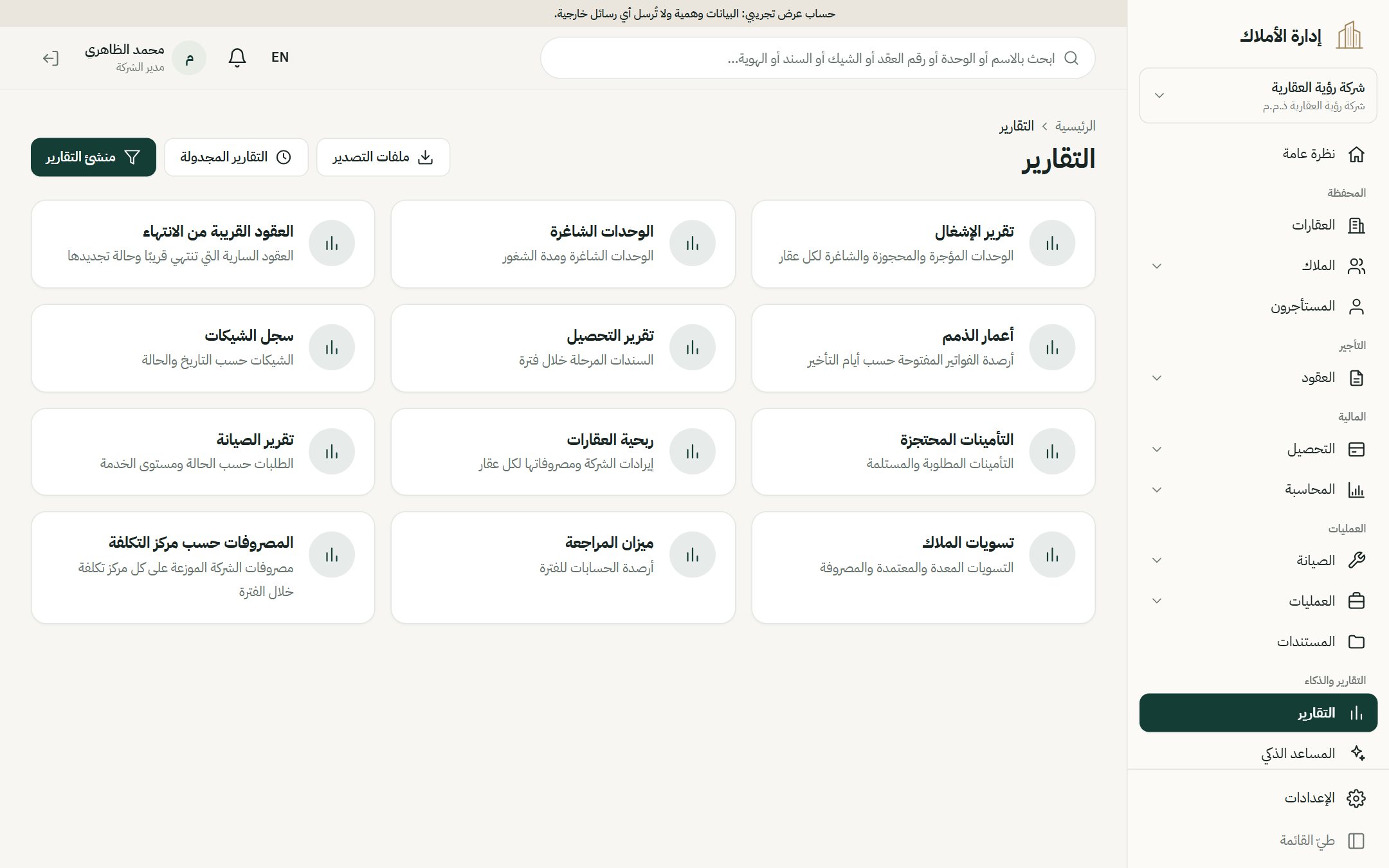Expand the الملاك sidebar submenu

tap(1157, 266)
